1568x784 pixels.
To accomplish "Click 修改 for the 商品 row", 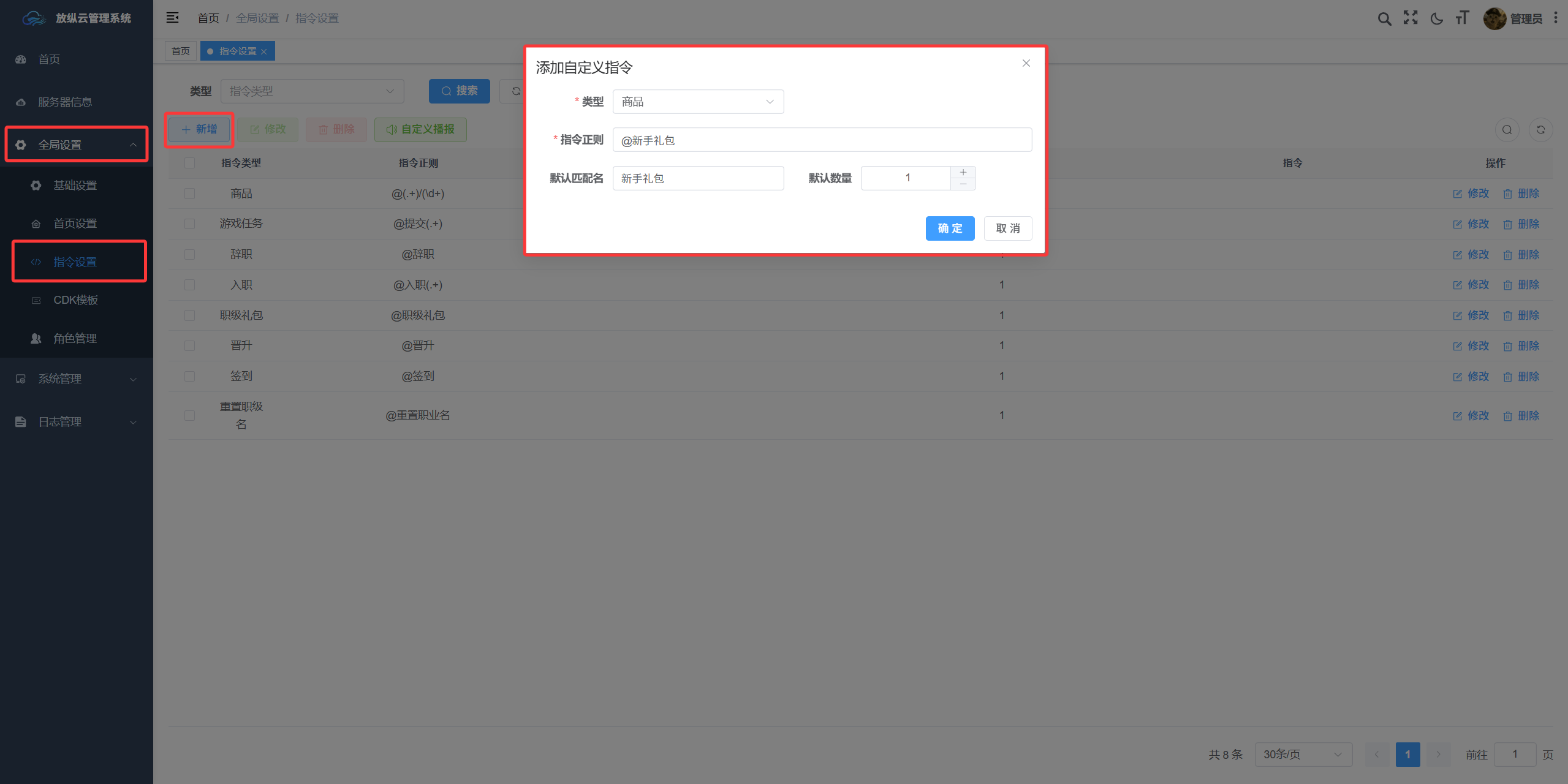I will click(x=1471, y=194).
